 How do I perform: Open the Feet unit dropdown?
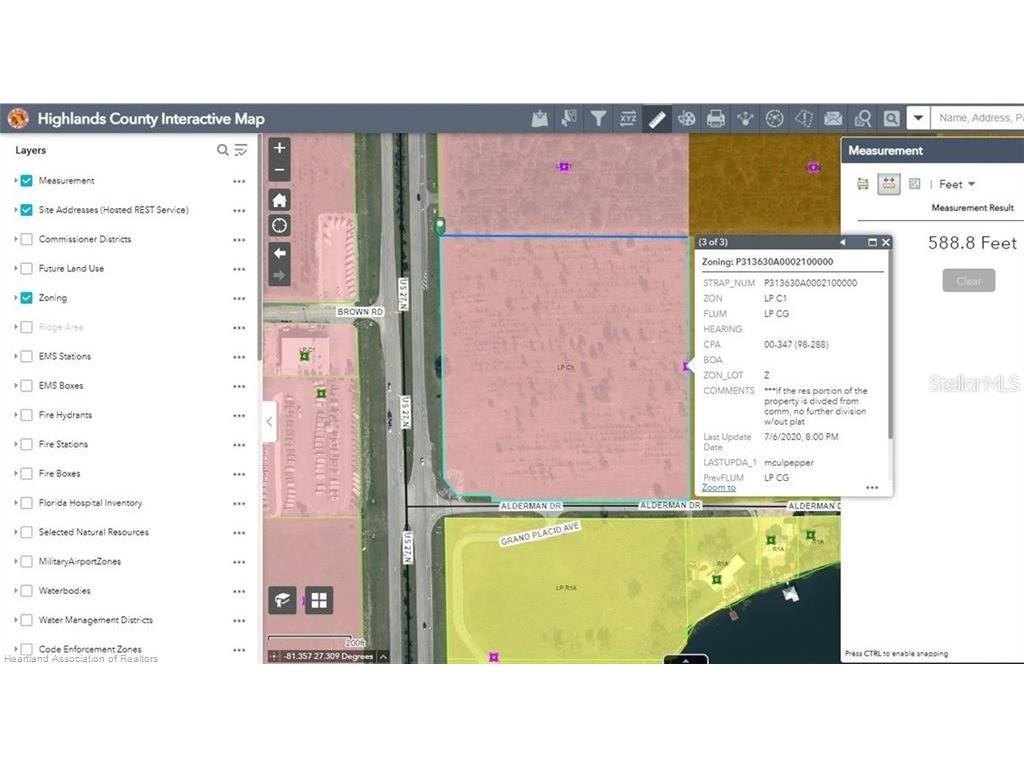tap(957, 184)
